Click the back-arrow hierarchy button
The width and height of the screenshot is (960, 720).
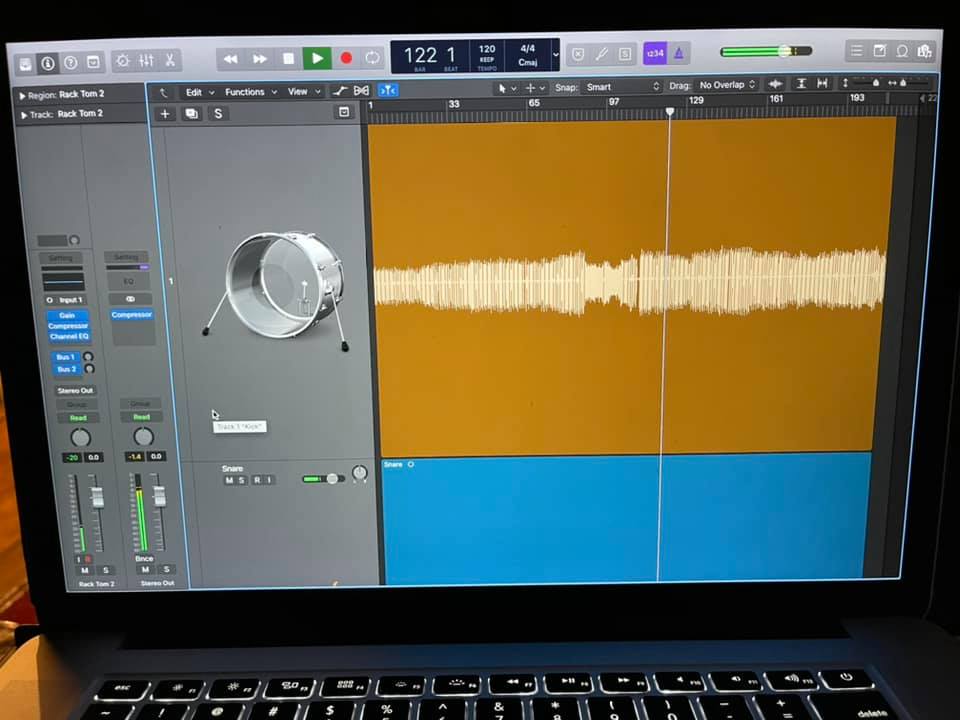click(163, 93)
